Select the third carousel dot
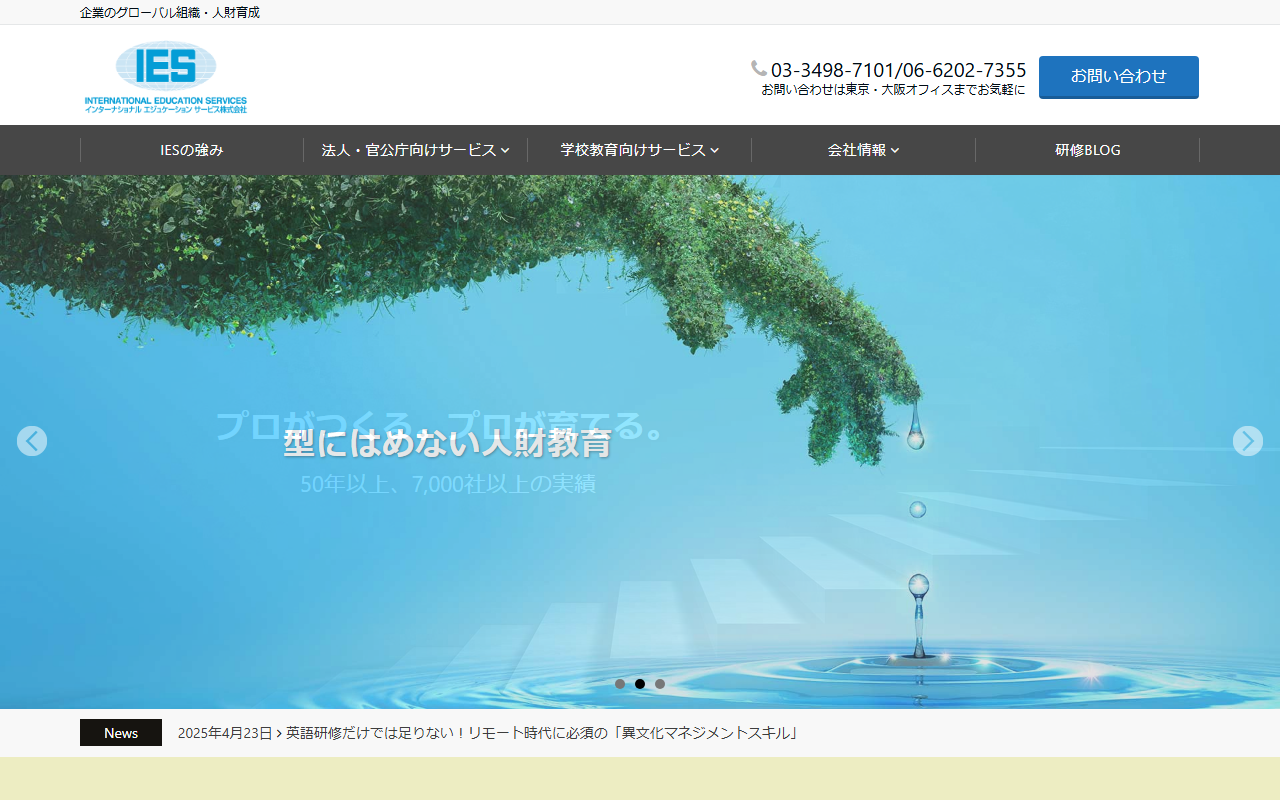 pos(660,684)
